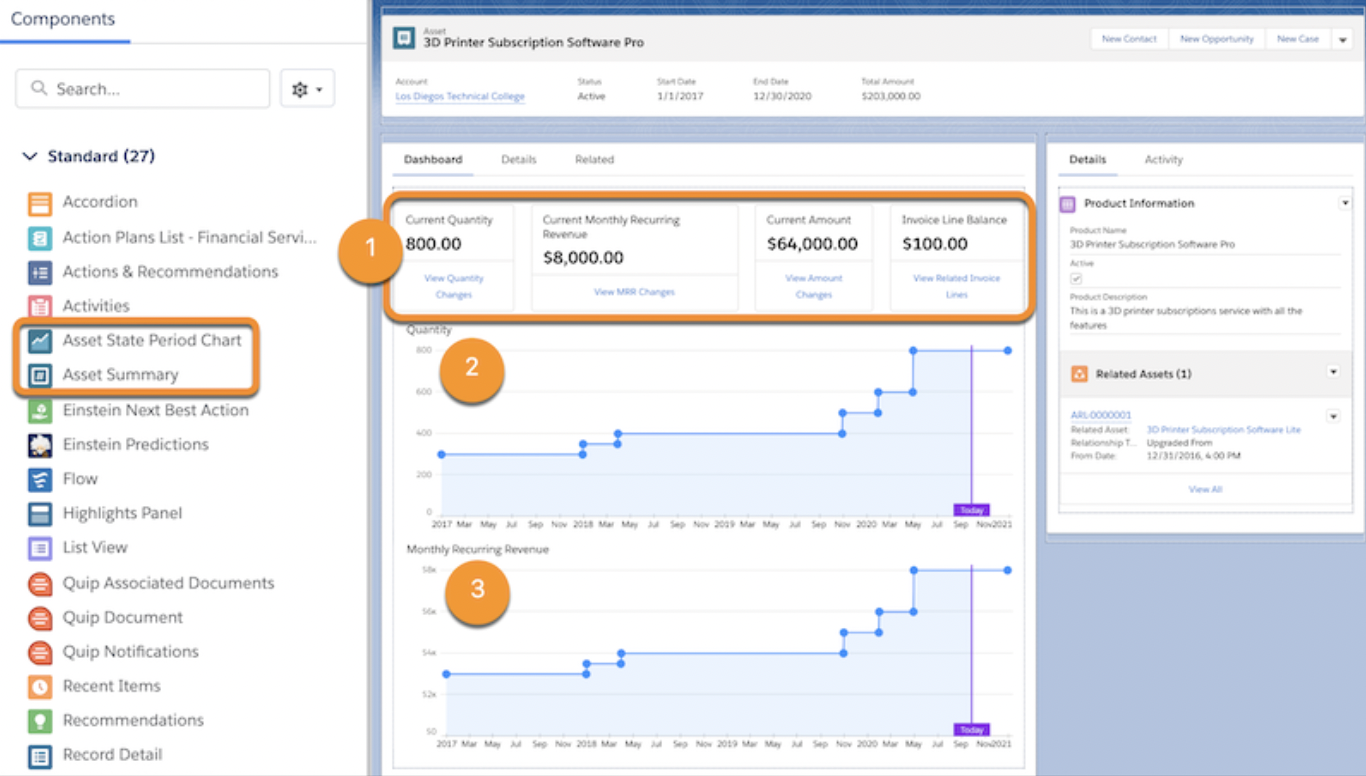This screenshot has width=1366, height=776.
Task: Open the Los Diegos Technical College link
Action: [460, 97]
